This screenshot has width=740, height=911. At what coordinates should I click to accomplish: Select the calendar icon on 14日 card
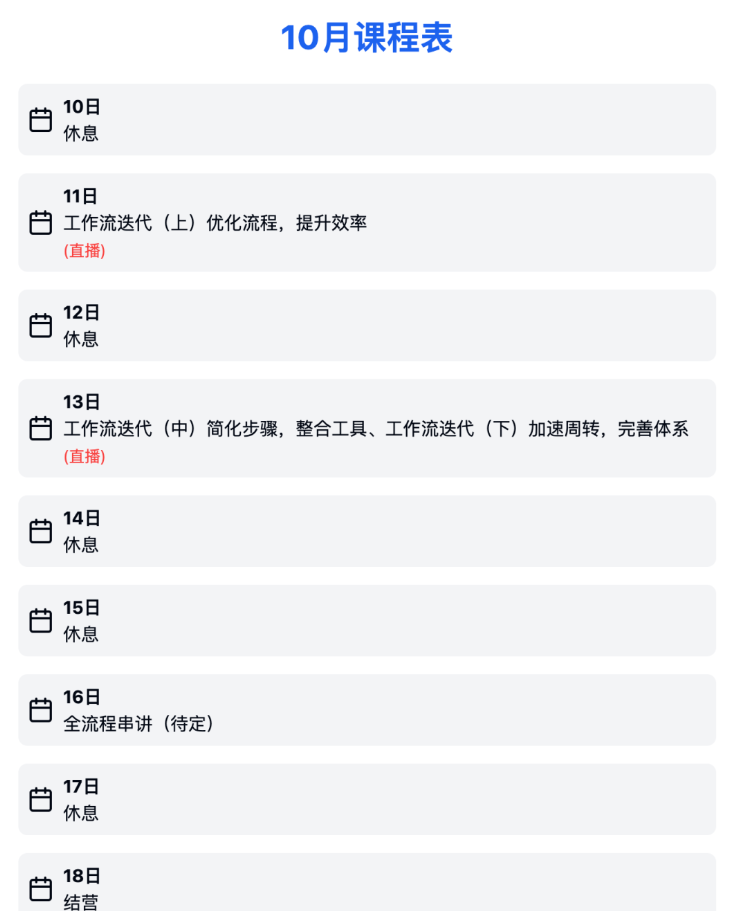(x=41, y=531)
